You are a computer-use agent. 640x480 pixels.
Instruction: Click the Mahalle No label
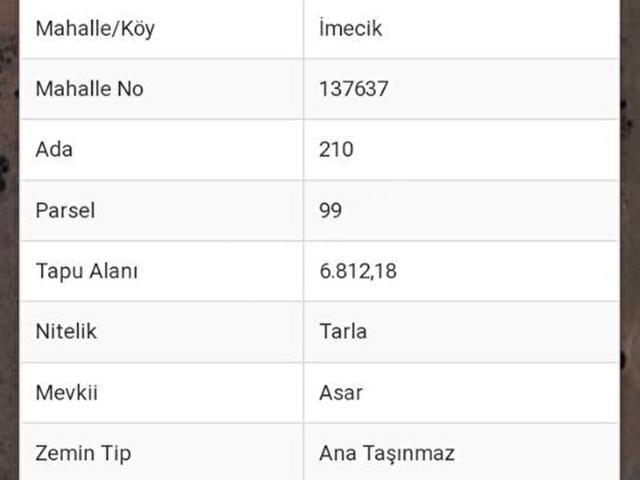pyautogui.click(x=89, y=89)
